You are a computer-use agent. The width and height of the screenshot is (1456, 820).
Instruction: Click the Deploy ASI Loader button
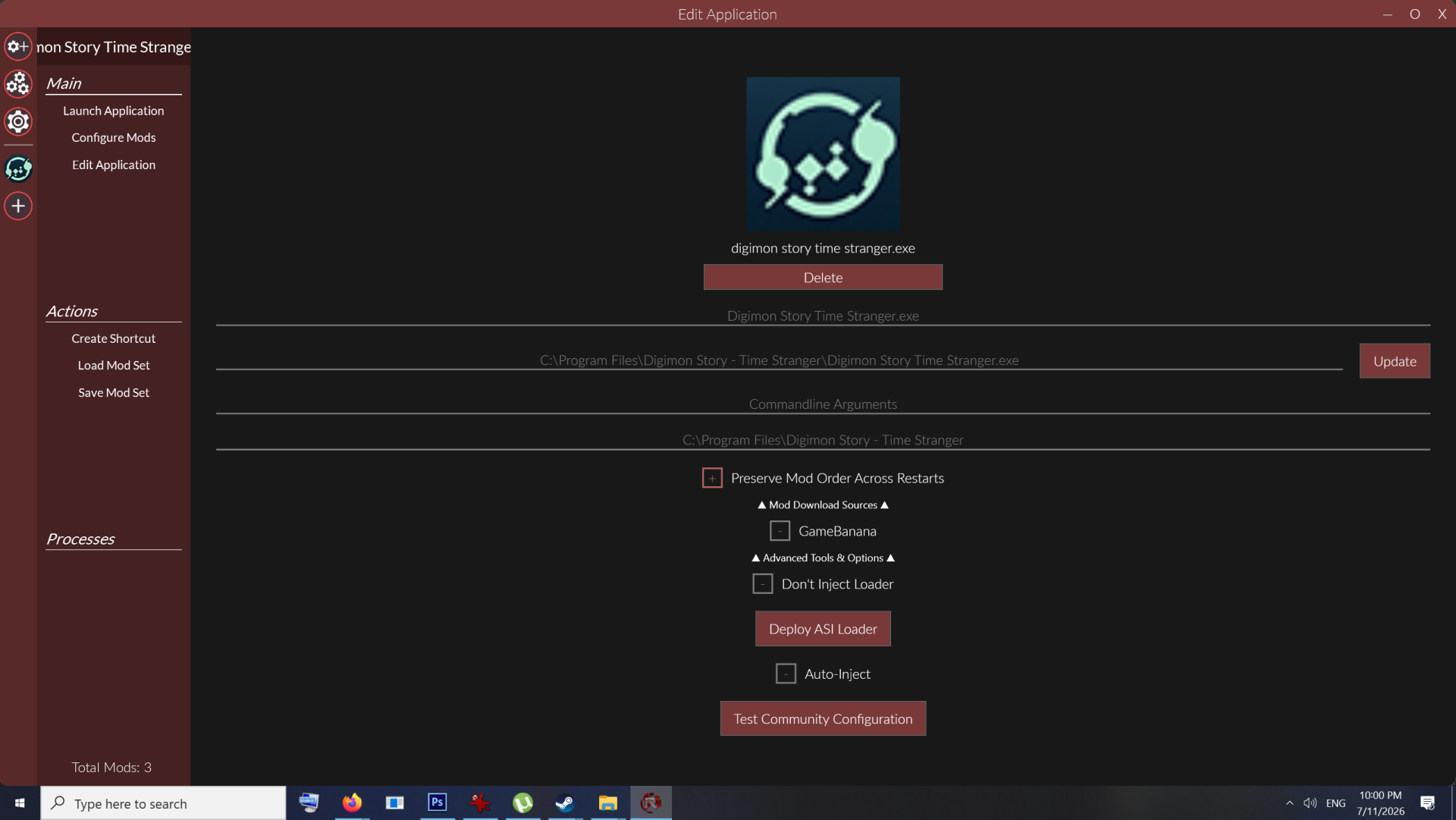click(823, 629)
